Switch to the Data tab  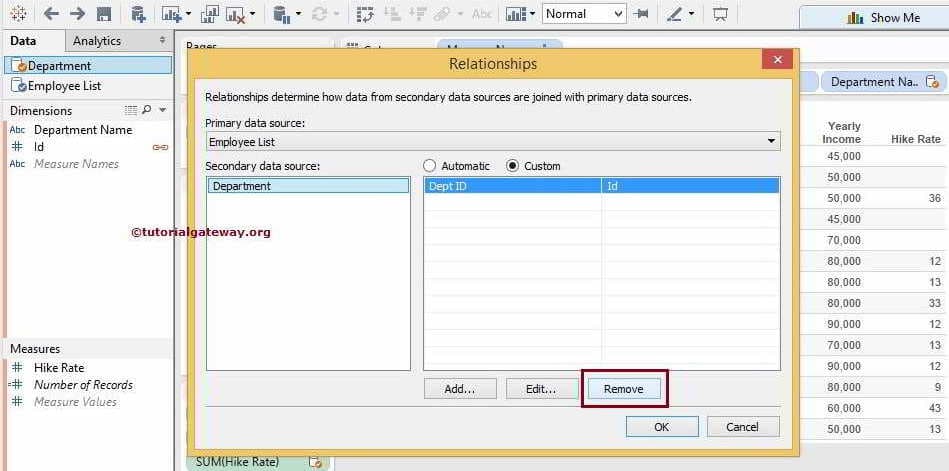(x=23, y=41)
